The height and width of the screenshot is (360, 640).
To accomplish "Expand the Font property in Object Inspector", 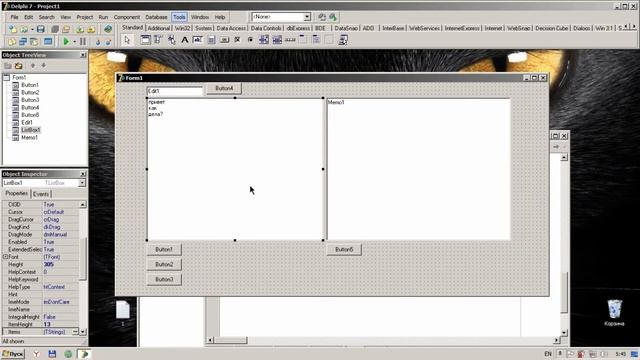I will [x=5, y=257].
